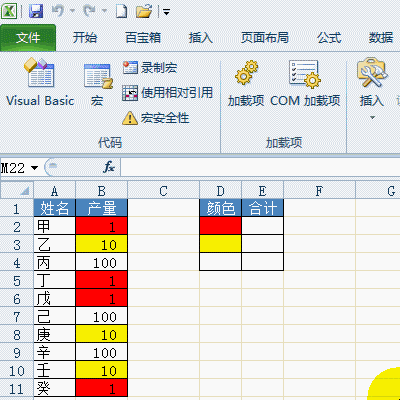Select column B header
400x400 pixels.
point(102,191)
